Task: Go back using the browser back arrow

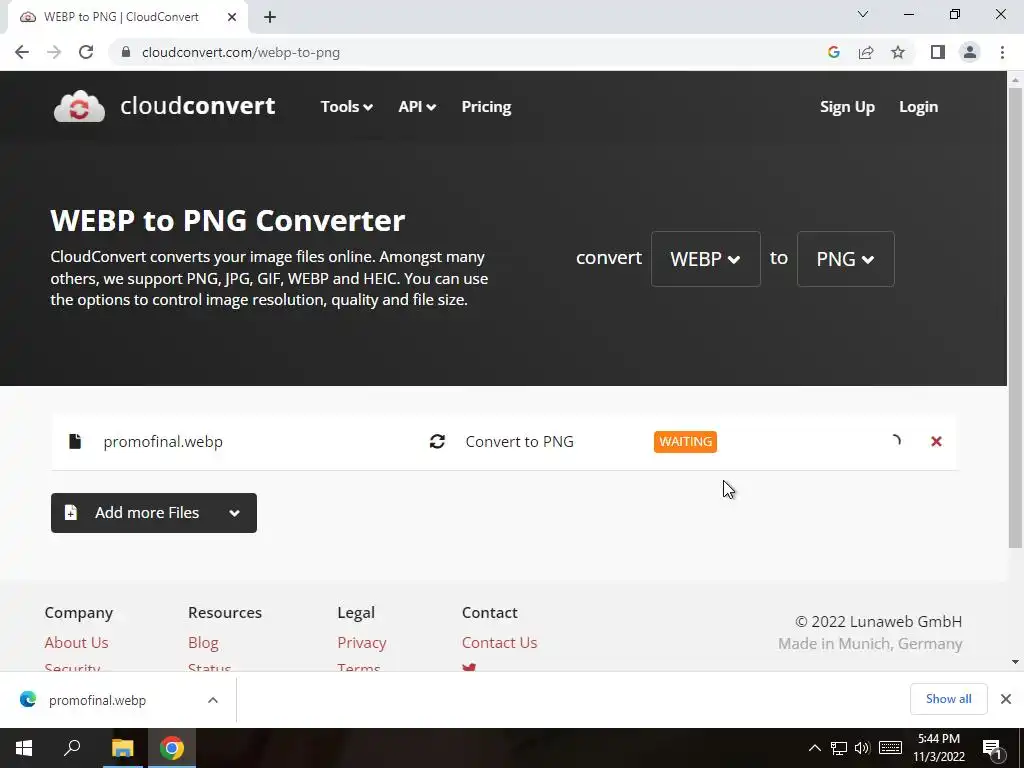Action: click(22, 52)
